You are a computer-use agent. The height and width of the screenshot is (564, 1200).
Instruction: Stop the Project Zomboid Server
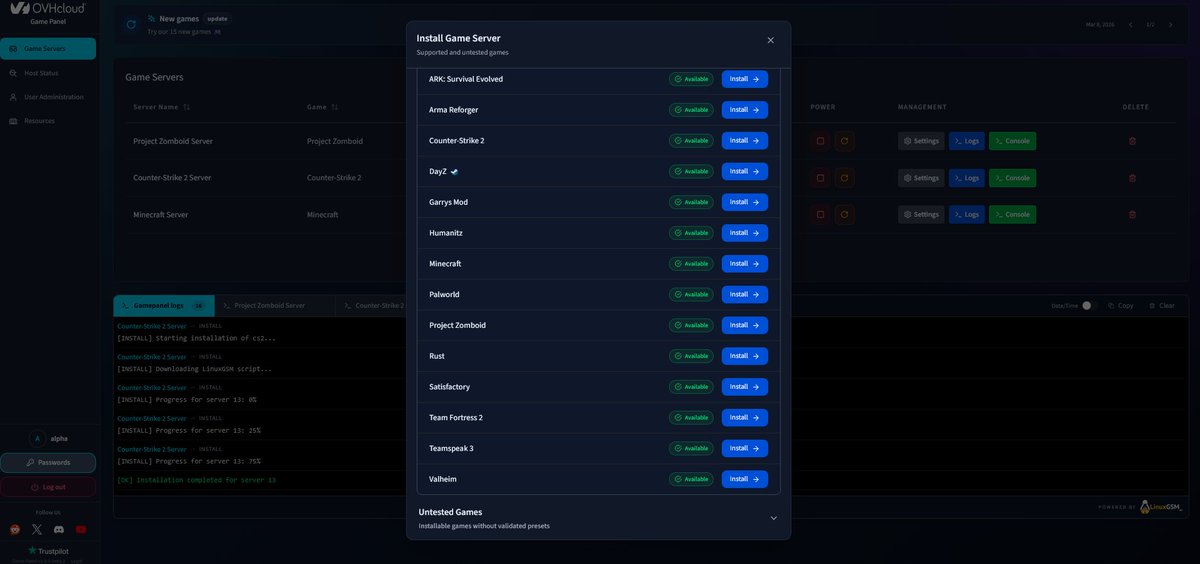[820, 141]
